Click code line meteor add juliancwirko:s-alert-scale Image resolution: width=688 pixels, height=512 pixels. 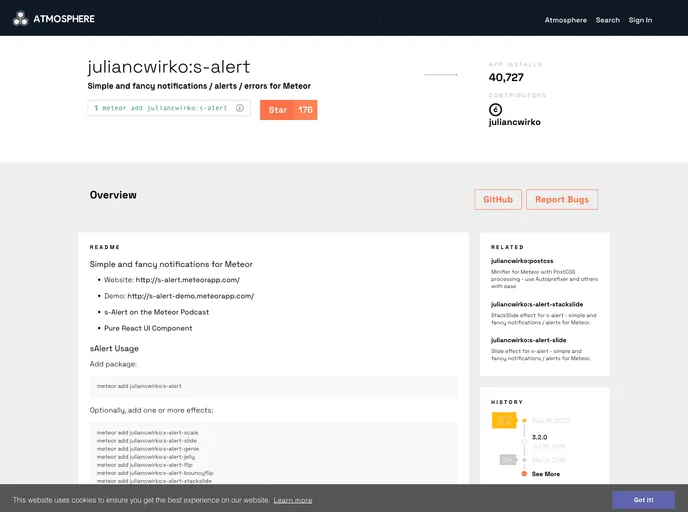pos(147,433)
